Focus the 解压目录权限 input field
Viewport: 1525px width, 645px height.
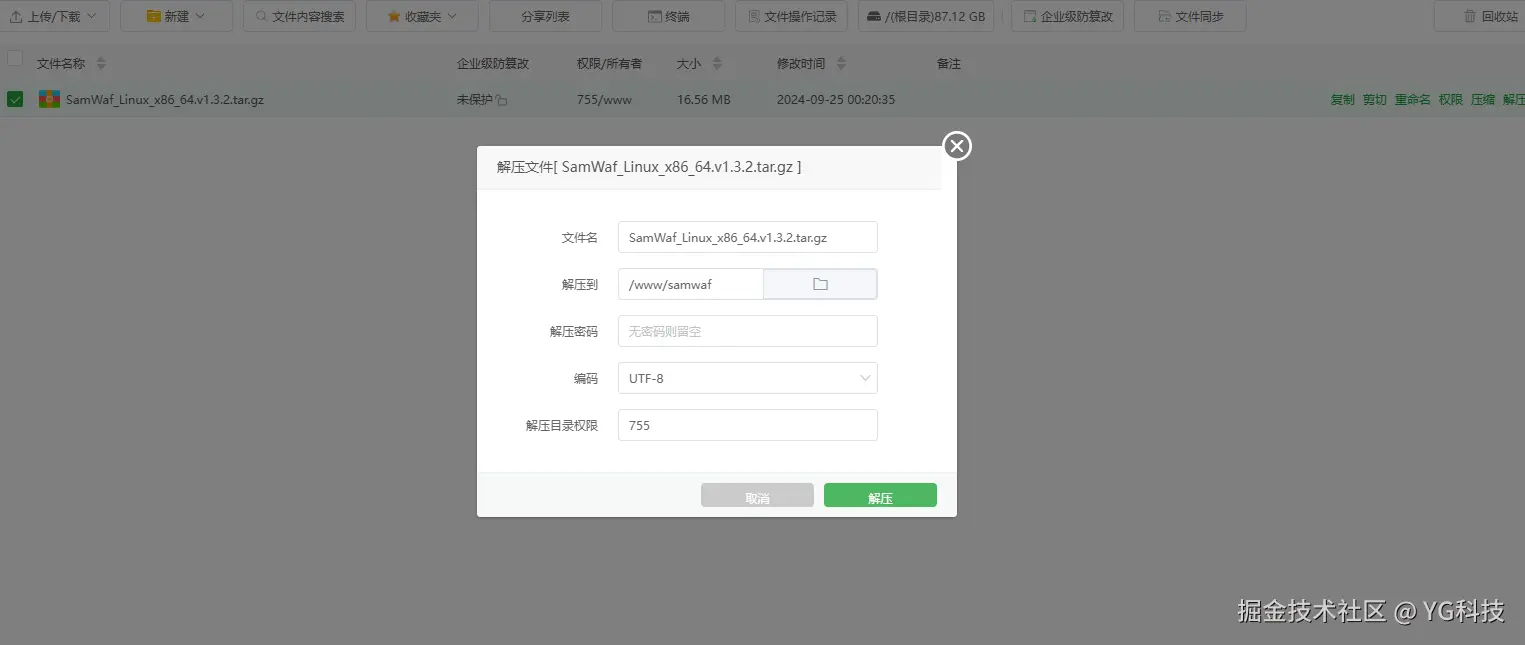(x=747, y=425)
